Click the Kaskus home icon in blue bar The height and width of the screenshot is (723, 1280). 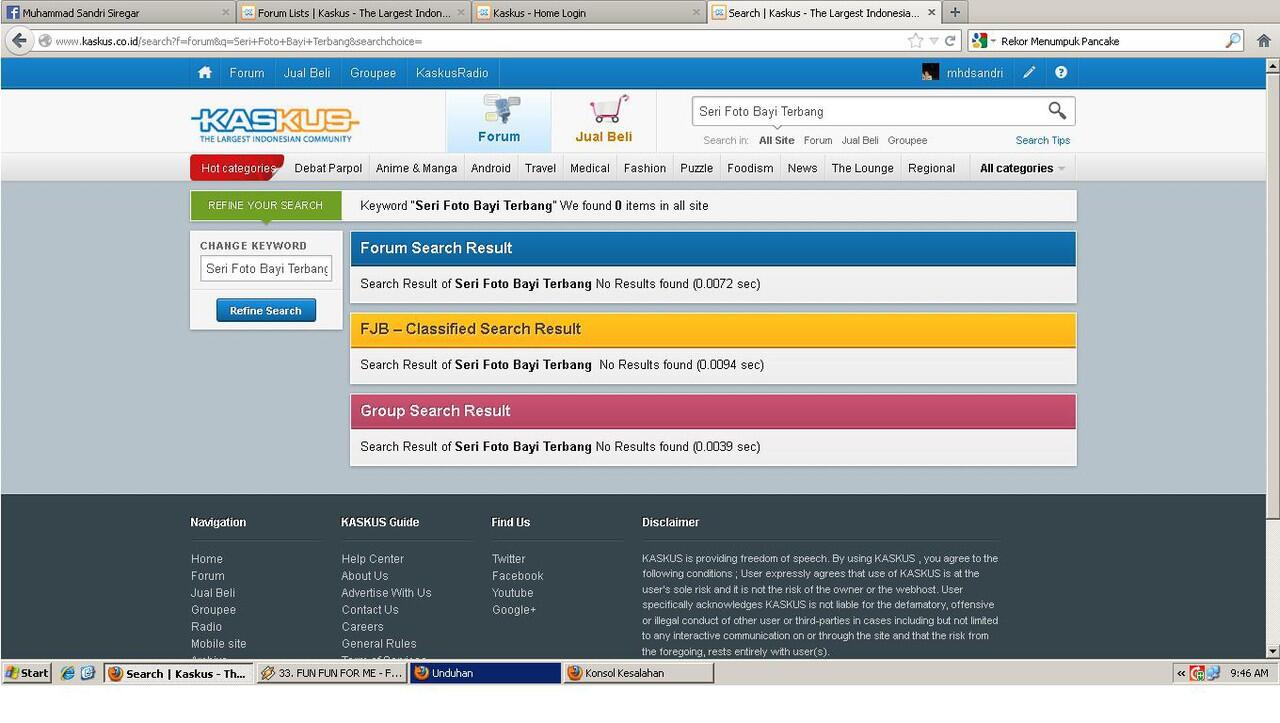(x=205, y=73)
